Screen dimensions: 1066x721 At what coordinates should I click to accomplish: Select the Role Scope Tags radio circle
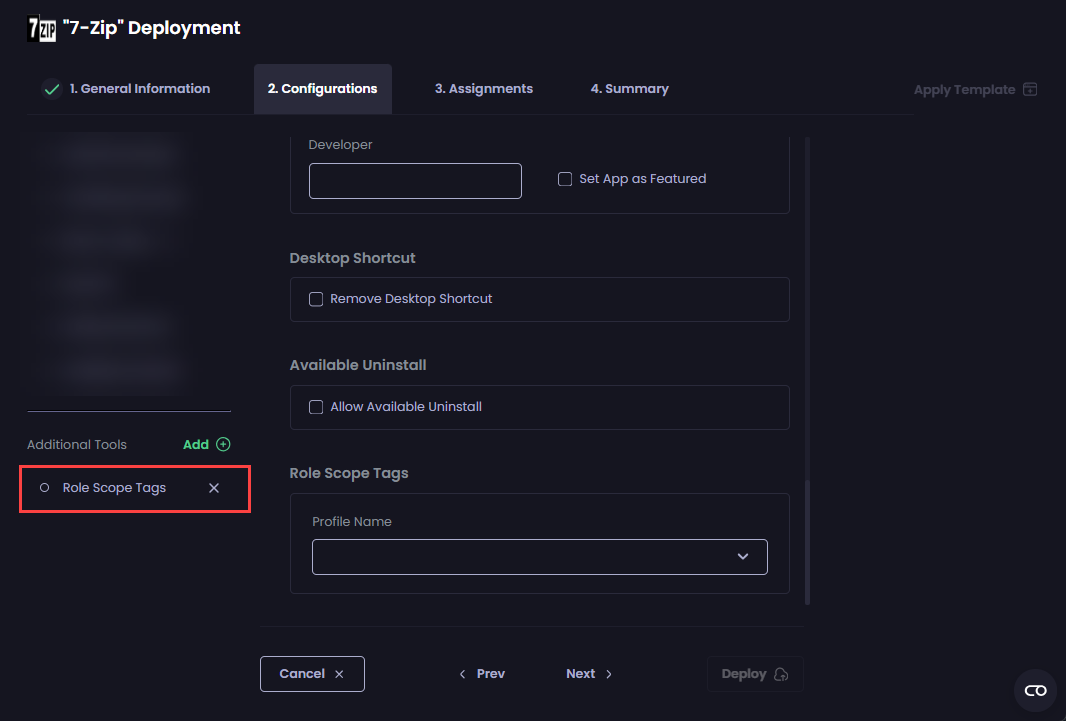44,487
